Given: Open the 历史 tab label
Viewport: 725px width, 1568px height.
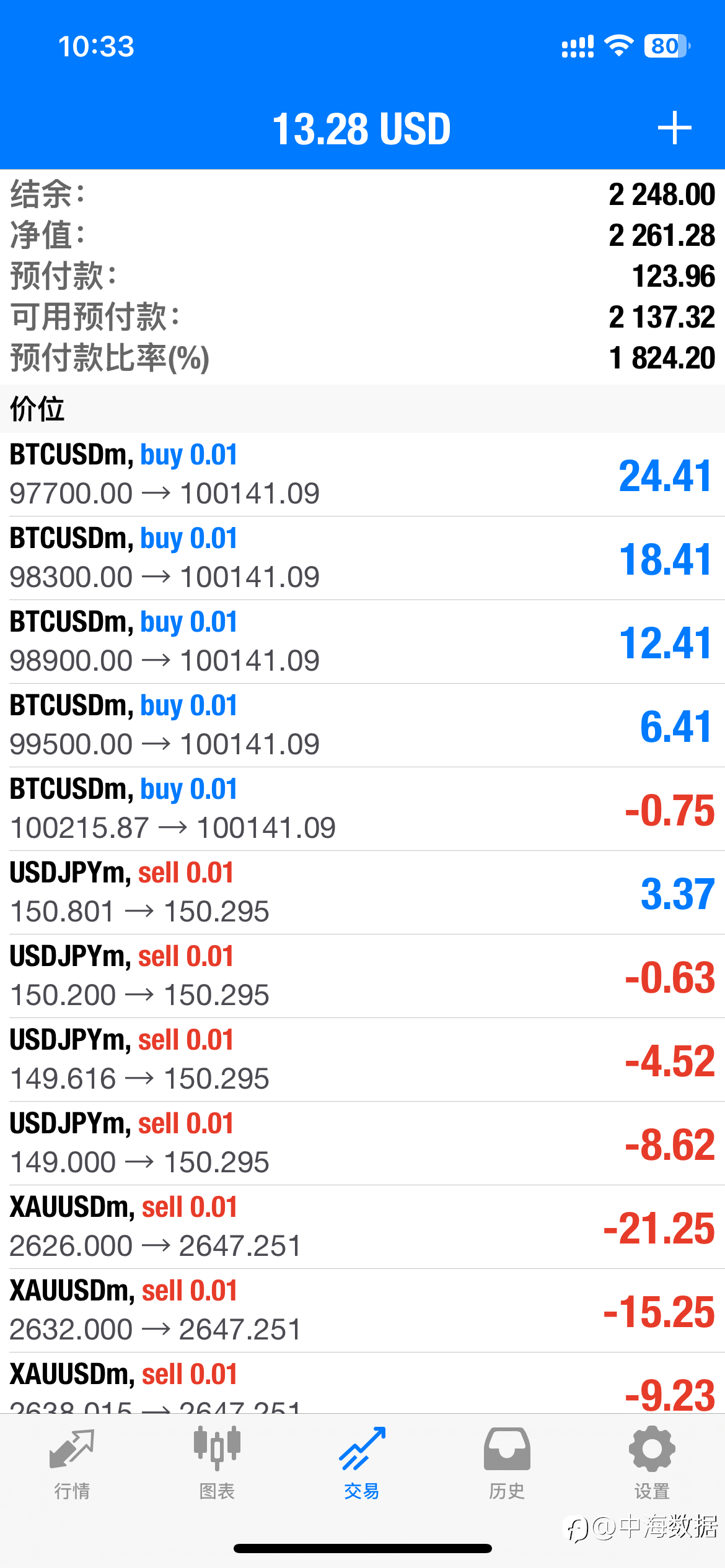Looking at the screenshot, I should [x=507, y=1491].
